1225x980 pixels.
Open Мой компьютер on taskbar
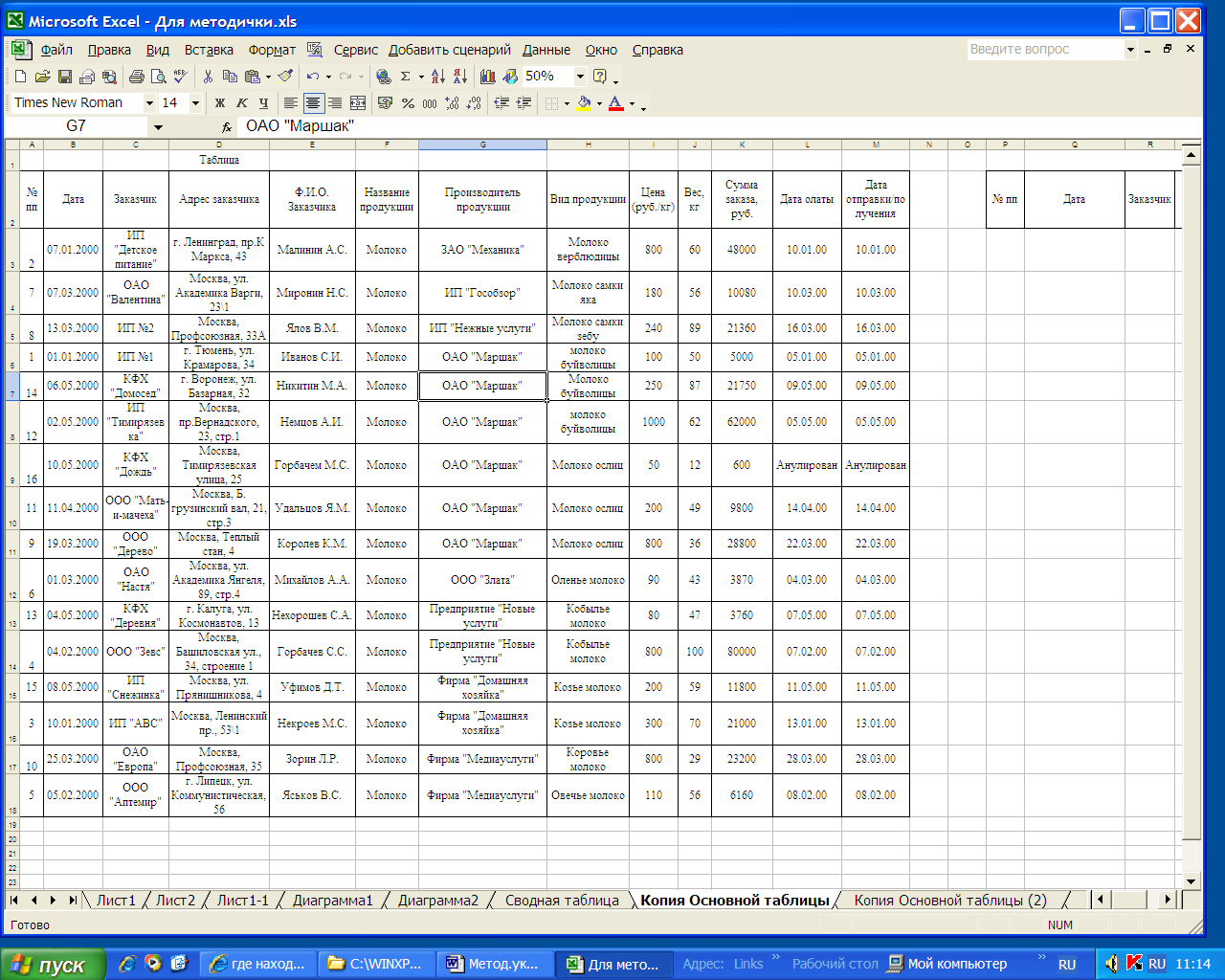point(947,964)
